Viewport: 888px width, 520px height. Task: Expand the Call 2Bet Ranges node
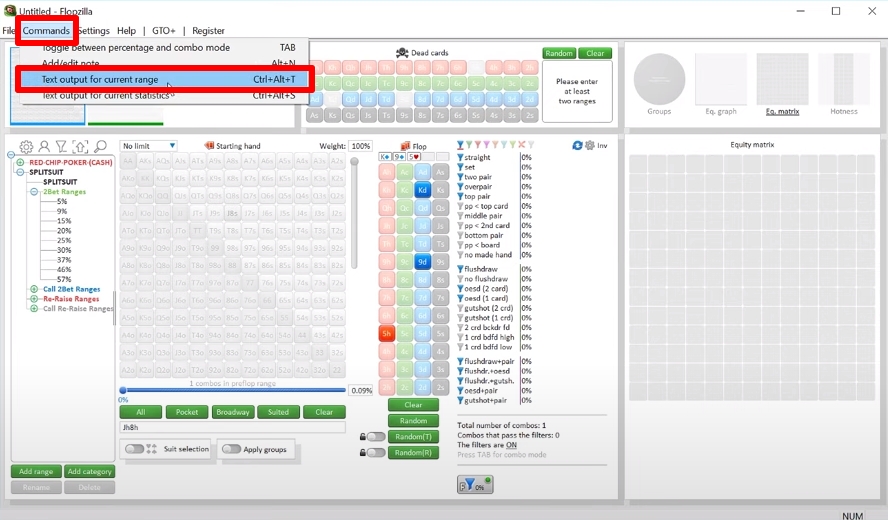point(34,289)
